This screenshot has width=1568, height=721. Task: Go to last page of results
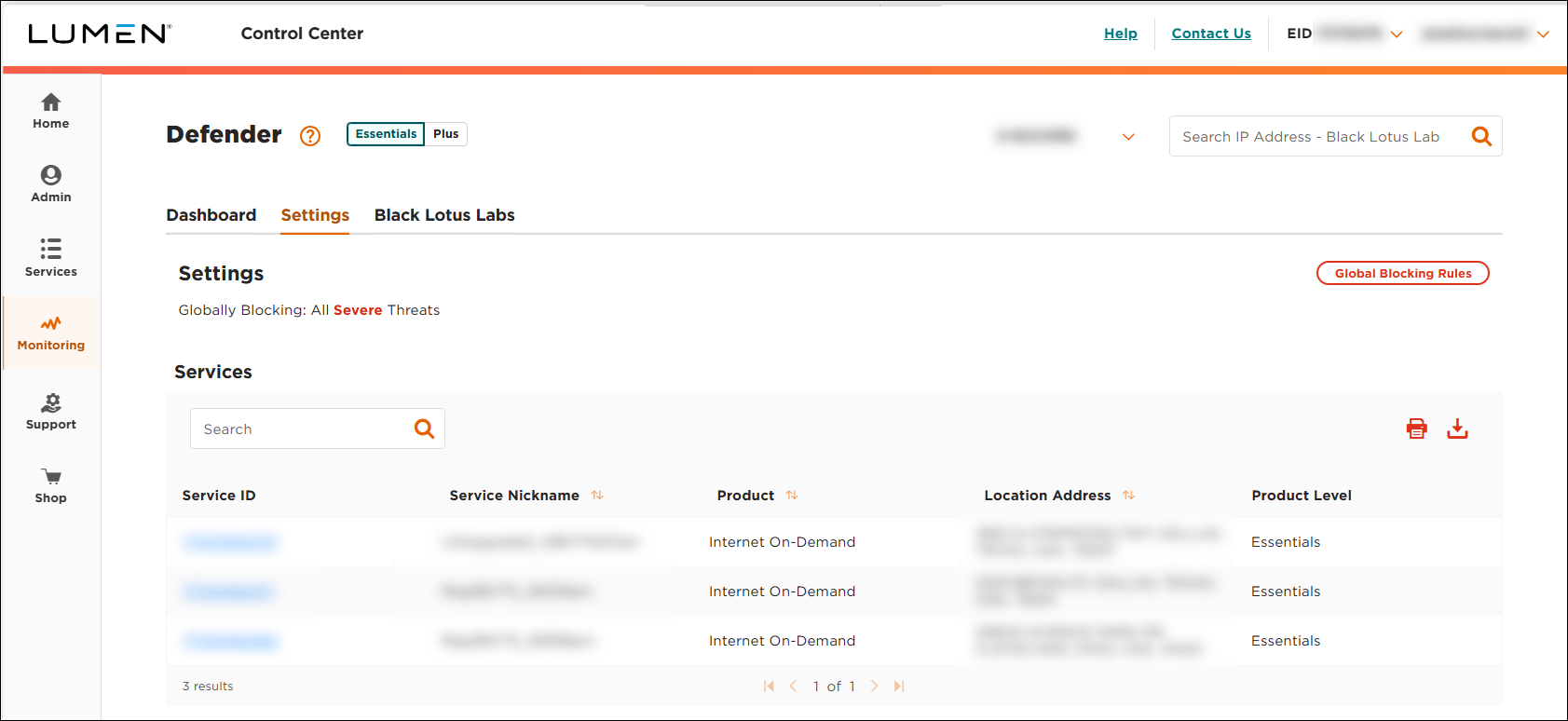(899, 686)
